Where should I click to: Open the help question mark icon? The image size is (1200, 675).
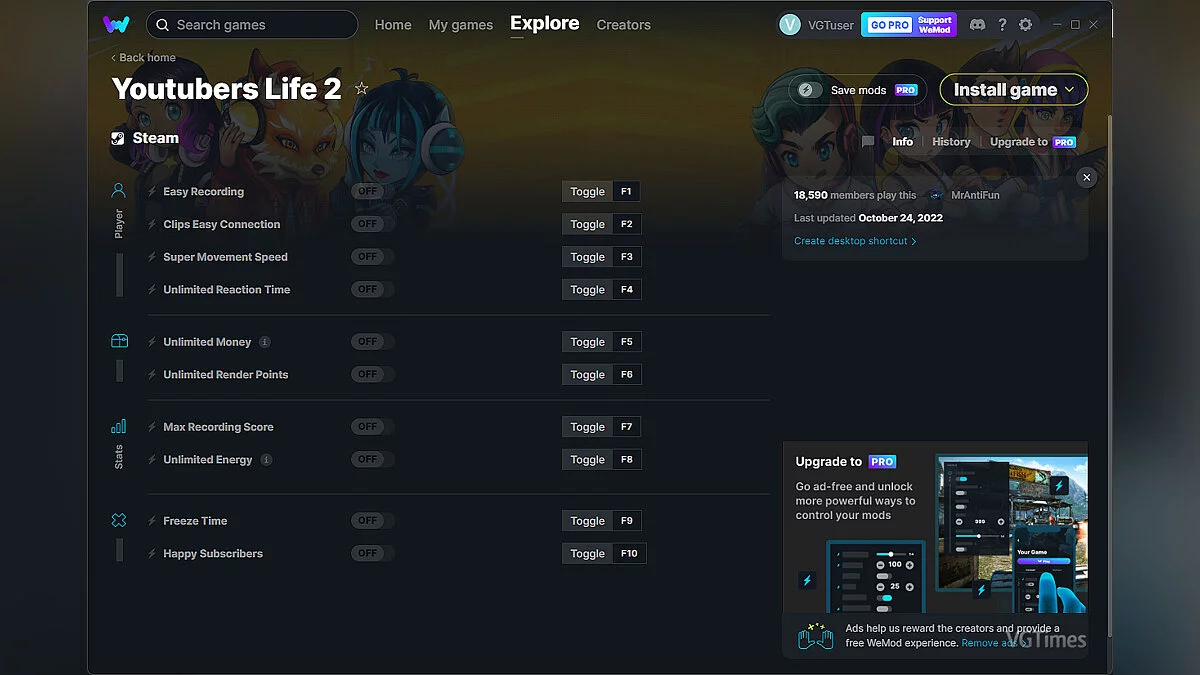[x=1002, y=24]
